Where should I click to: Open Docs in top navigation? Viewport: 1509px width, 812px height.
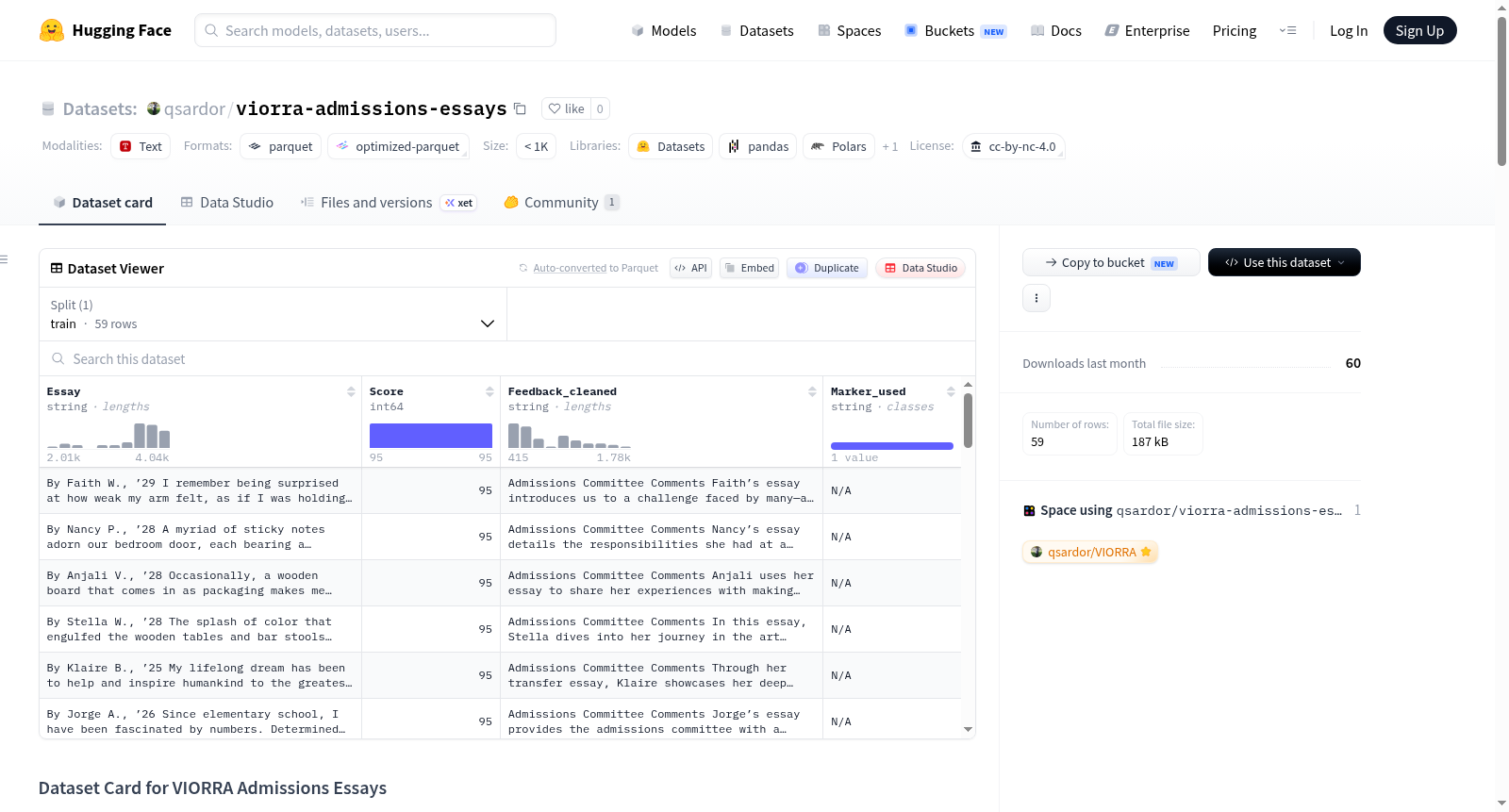(1056, 30)
